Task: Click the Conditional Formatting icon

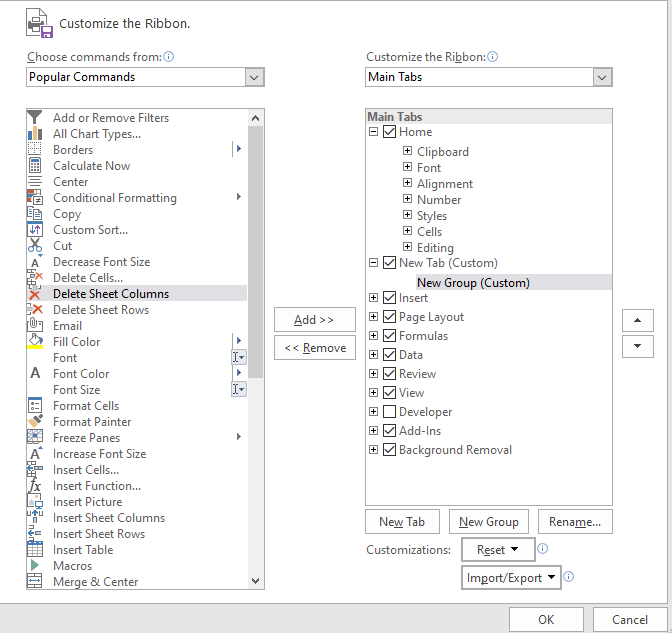Action: 35,198
